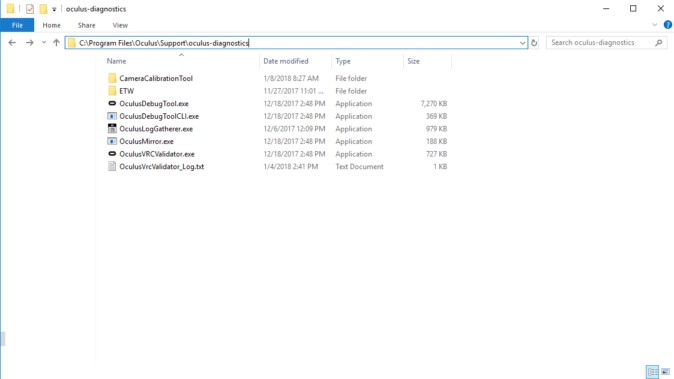The height and width of the screenshot is (379, 674).
Task: Click the OculusLogGatherer.exe file icon
Action: (112, 128)
